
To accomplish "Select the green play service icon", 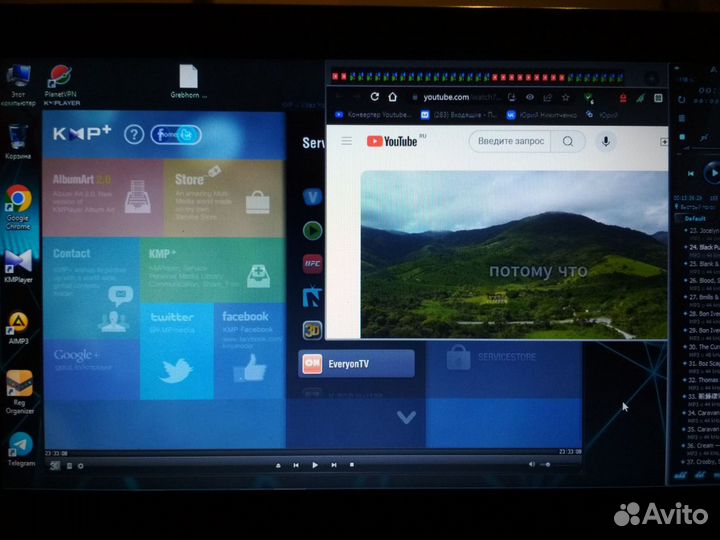I will [x=313, y=231].
